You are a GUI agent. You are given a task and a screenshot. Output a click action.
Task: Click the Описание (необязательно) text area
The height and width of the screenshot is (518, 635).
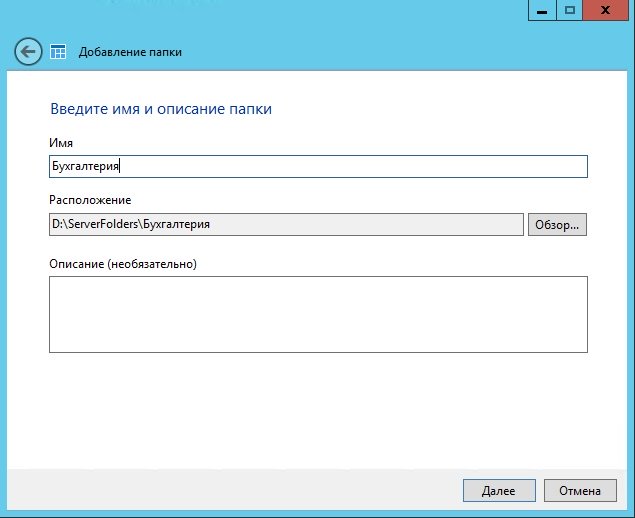318,314
